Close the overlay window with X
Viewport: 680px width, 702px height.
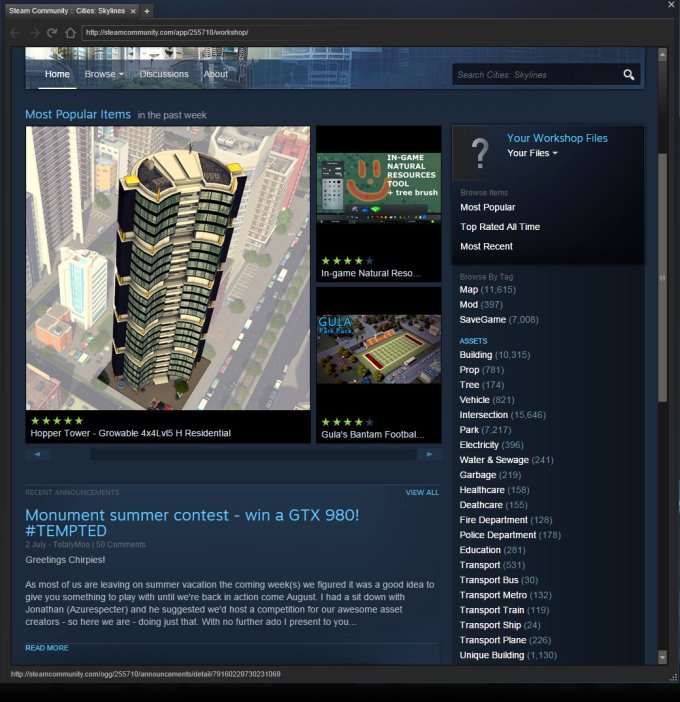[x=671, y=4]
